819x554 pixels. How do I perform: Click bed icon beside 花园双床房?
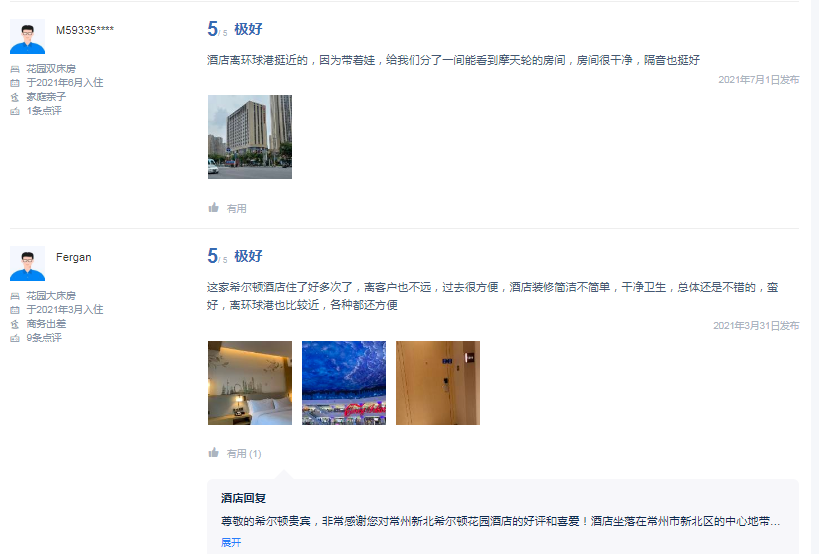point(15,69)
